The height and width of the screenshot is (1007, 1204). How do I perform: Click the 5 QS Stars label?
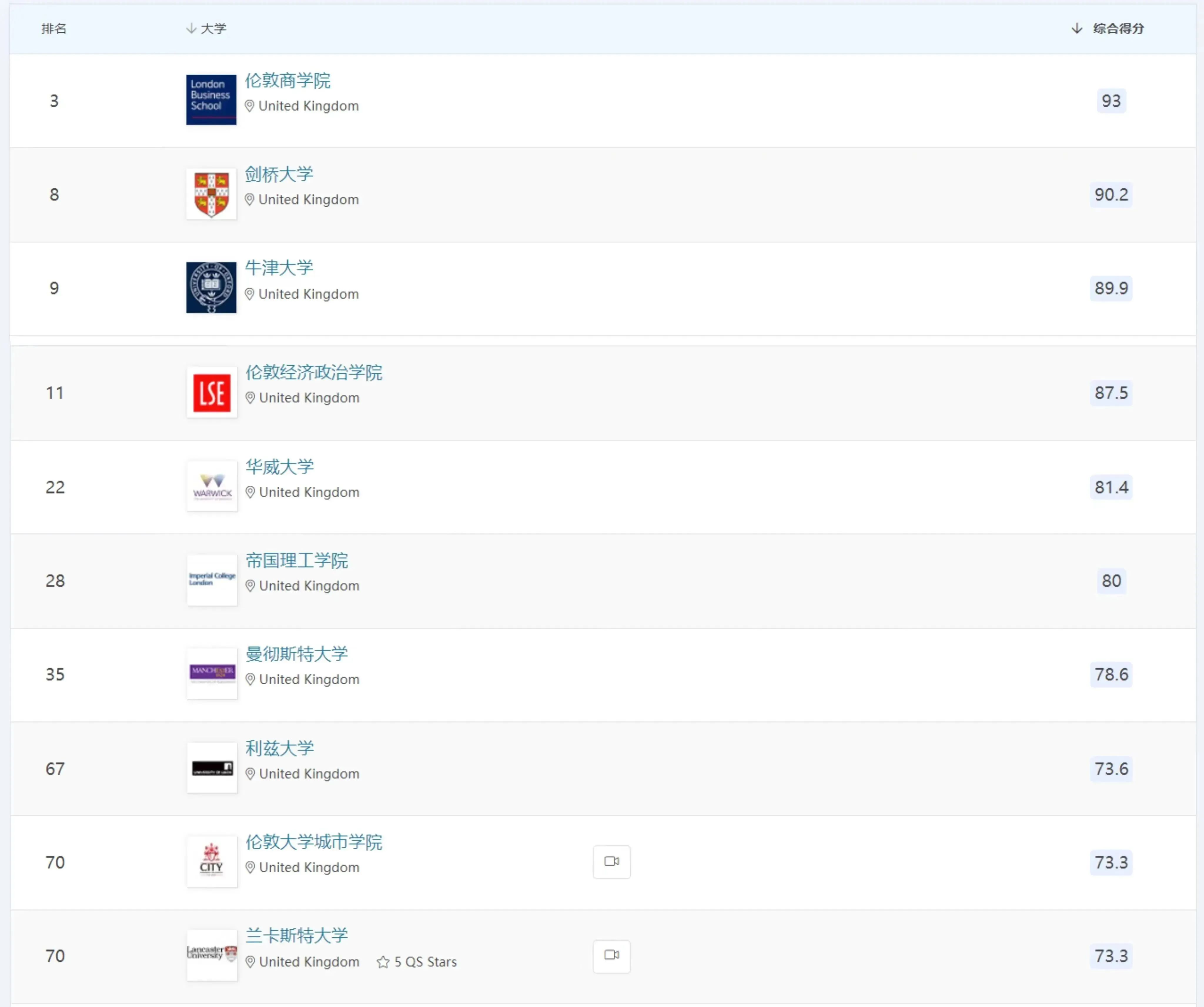(x=425, y=962)
